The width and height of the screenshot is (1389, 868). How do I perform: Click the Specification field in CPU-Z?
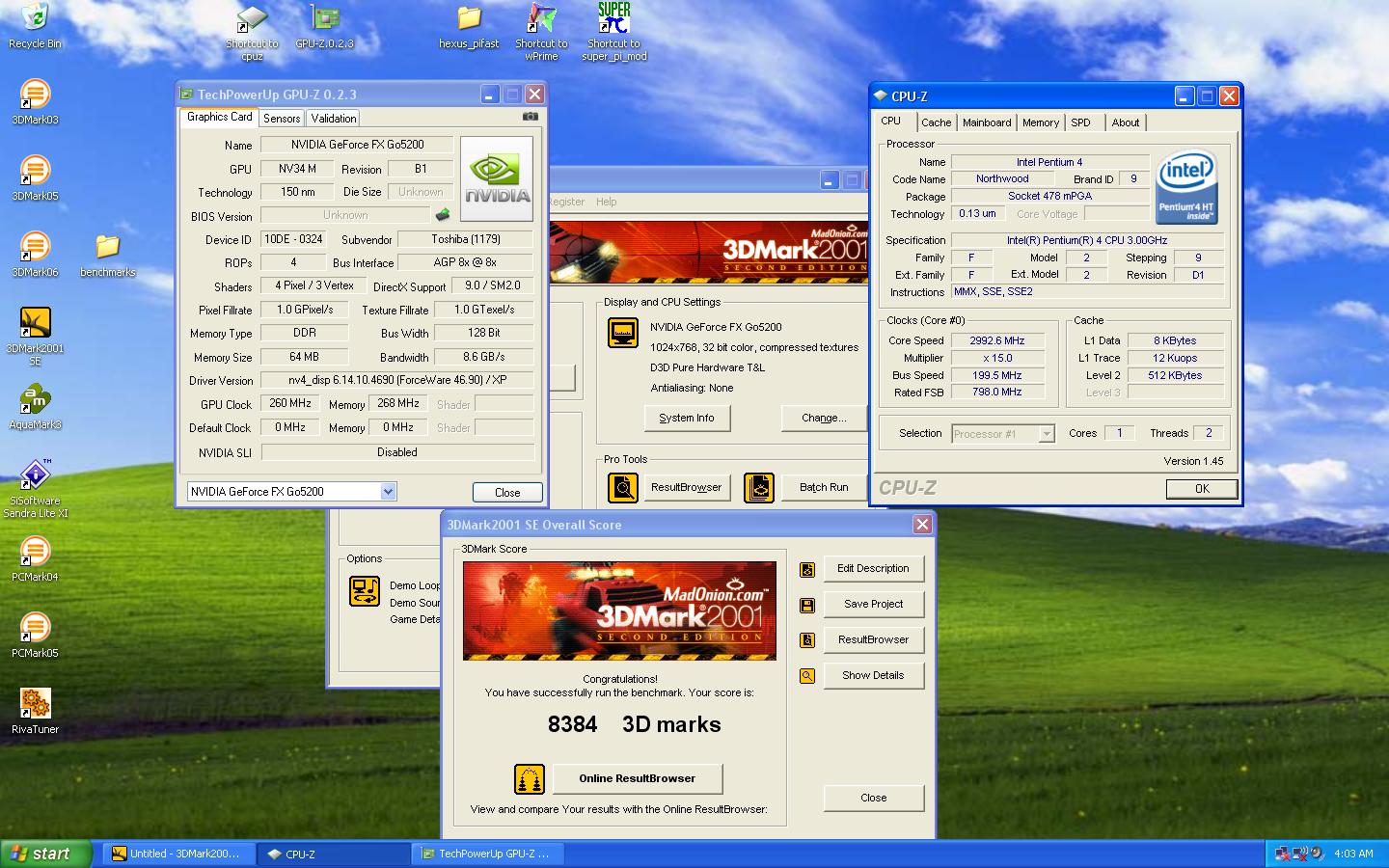pos(1086,240)
